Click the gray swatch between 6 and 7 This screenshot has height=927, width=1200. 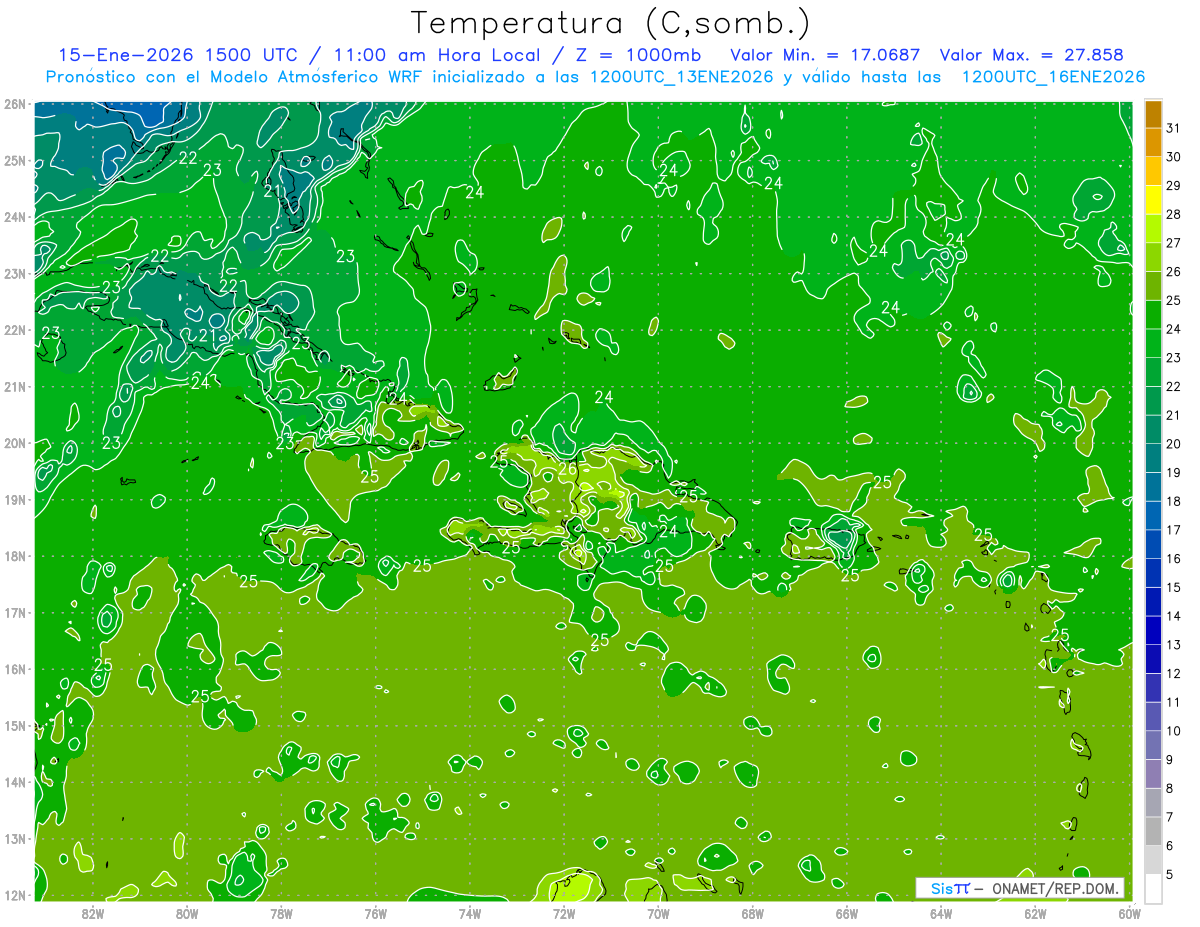1153,831
